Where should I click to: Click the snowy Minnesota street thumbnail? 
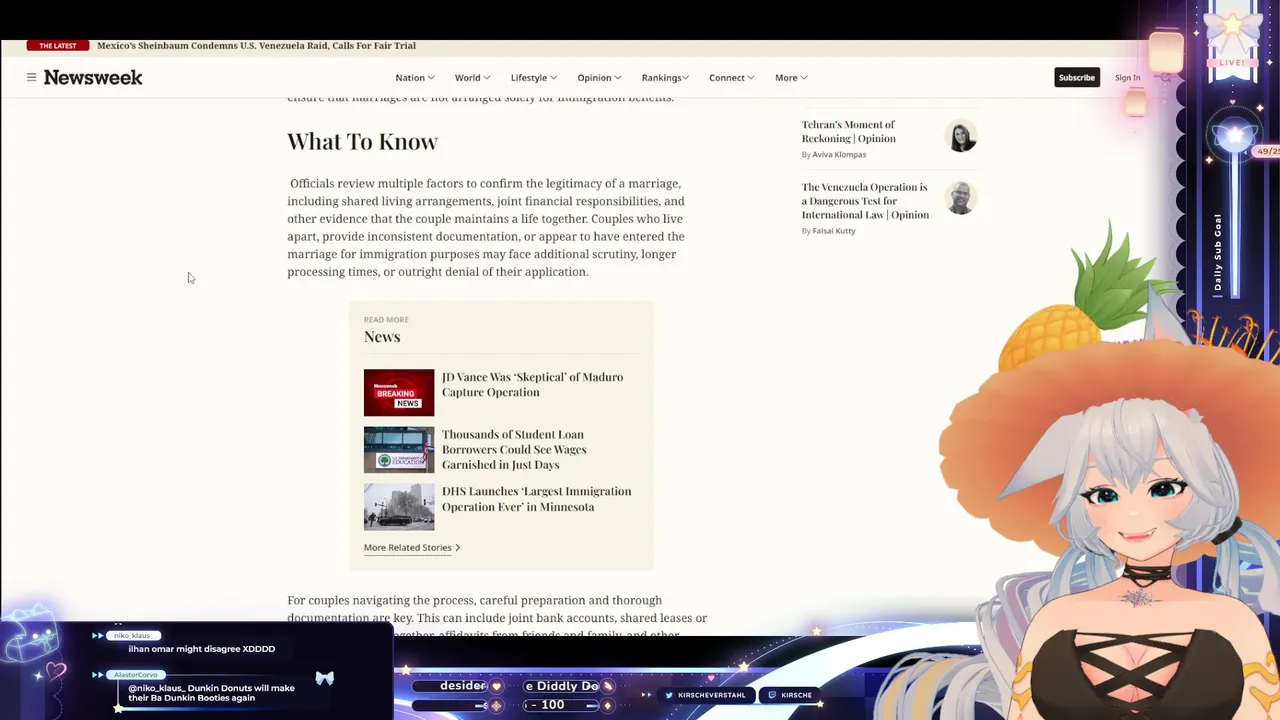pos(399,506)
